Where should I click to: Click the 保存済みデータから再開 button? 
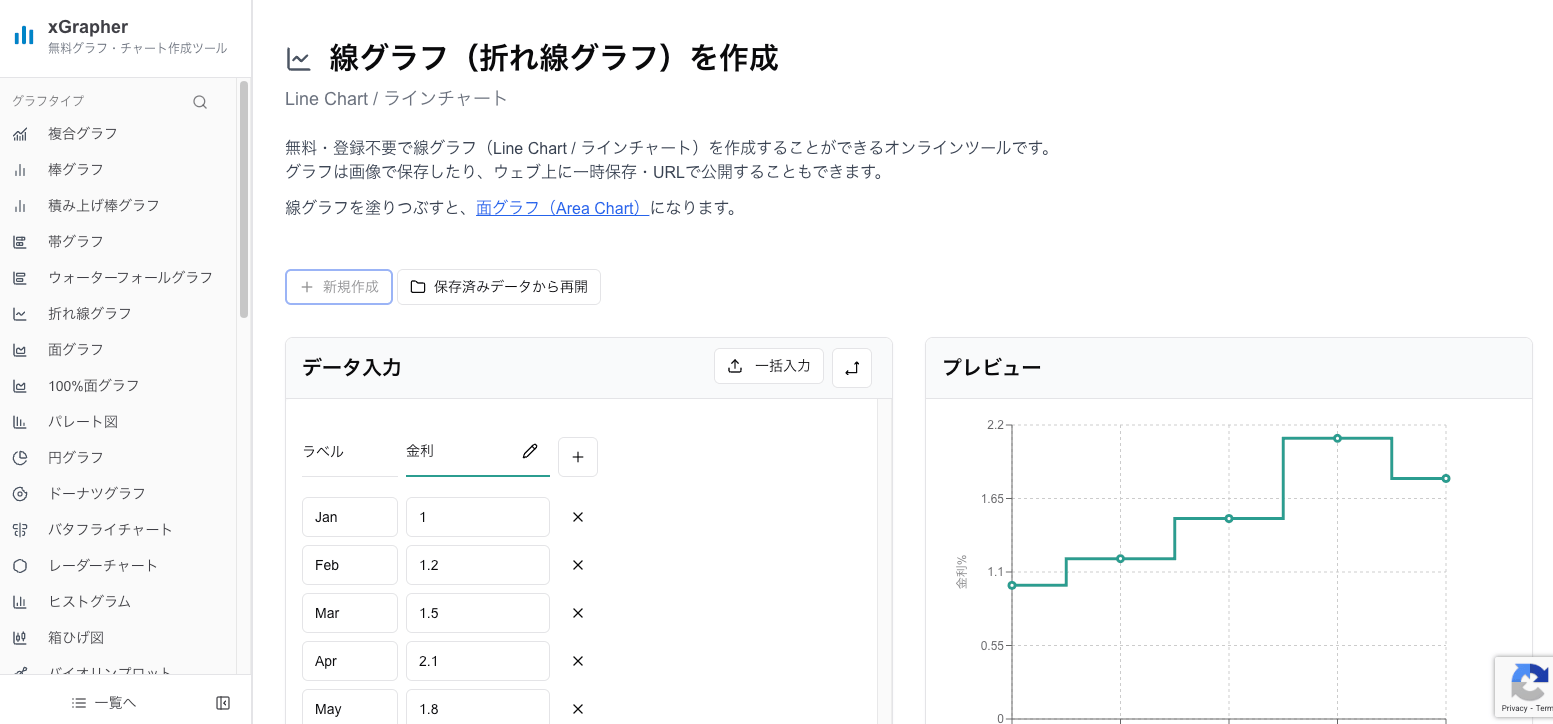coord(498,286)
